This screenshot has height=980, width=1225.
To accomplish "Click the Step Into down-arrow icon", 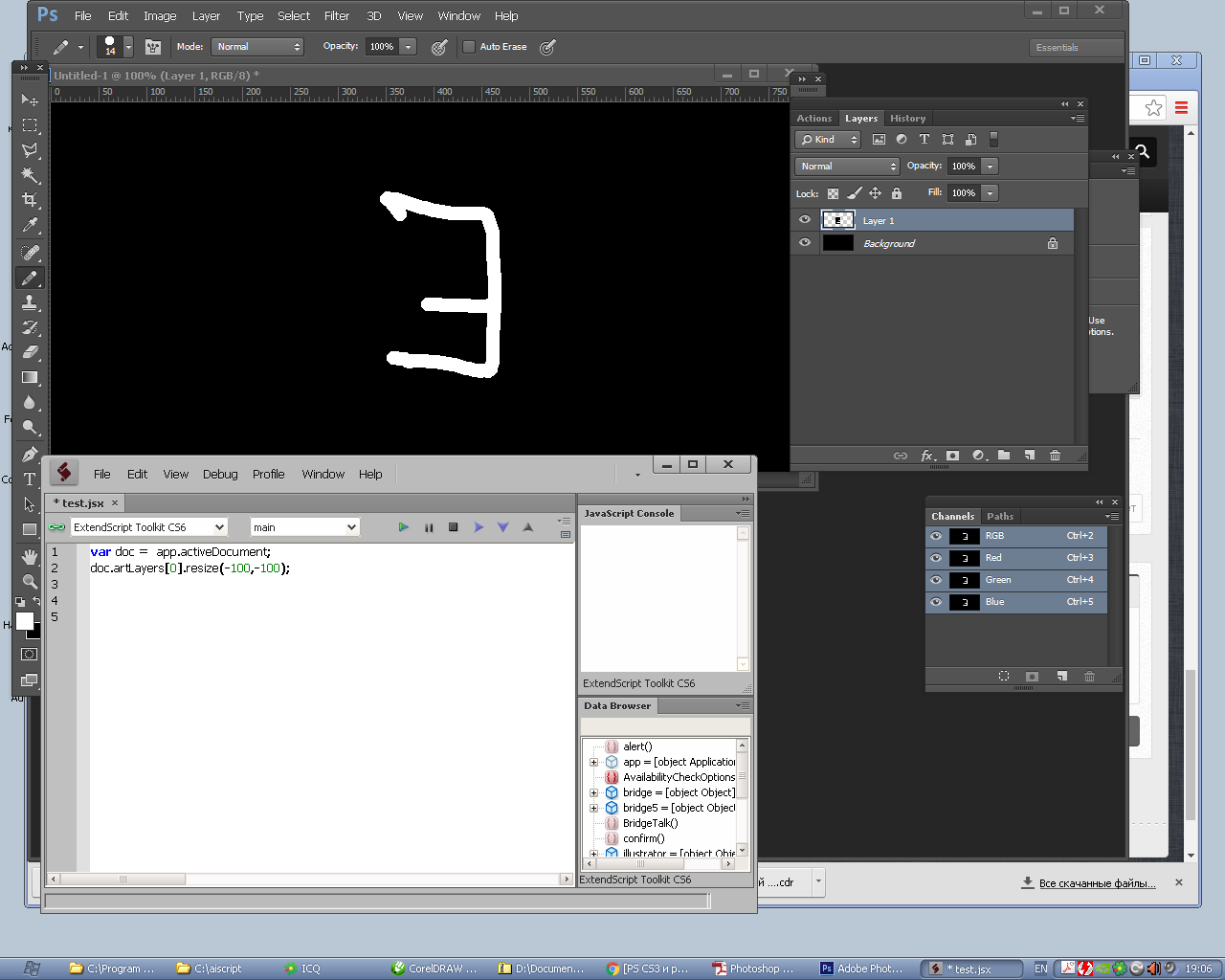I will pyautogui.click(x=503, y=527).
